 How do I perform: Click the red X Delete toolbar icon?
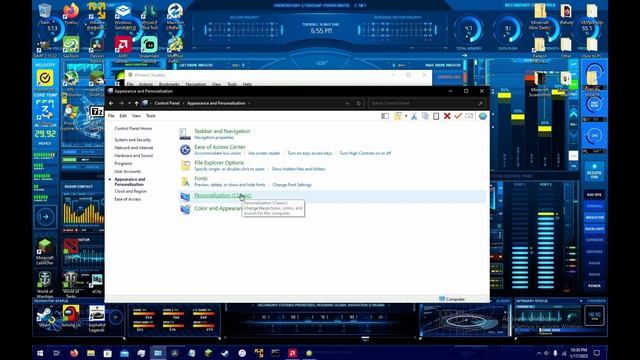tap(447, 116)
